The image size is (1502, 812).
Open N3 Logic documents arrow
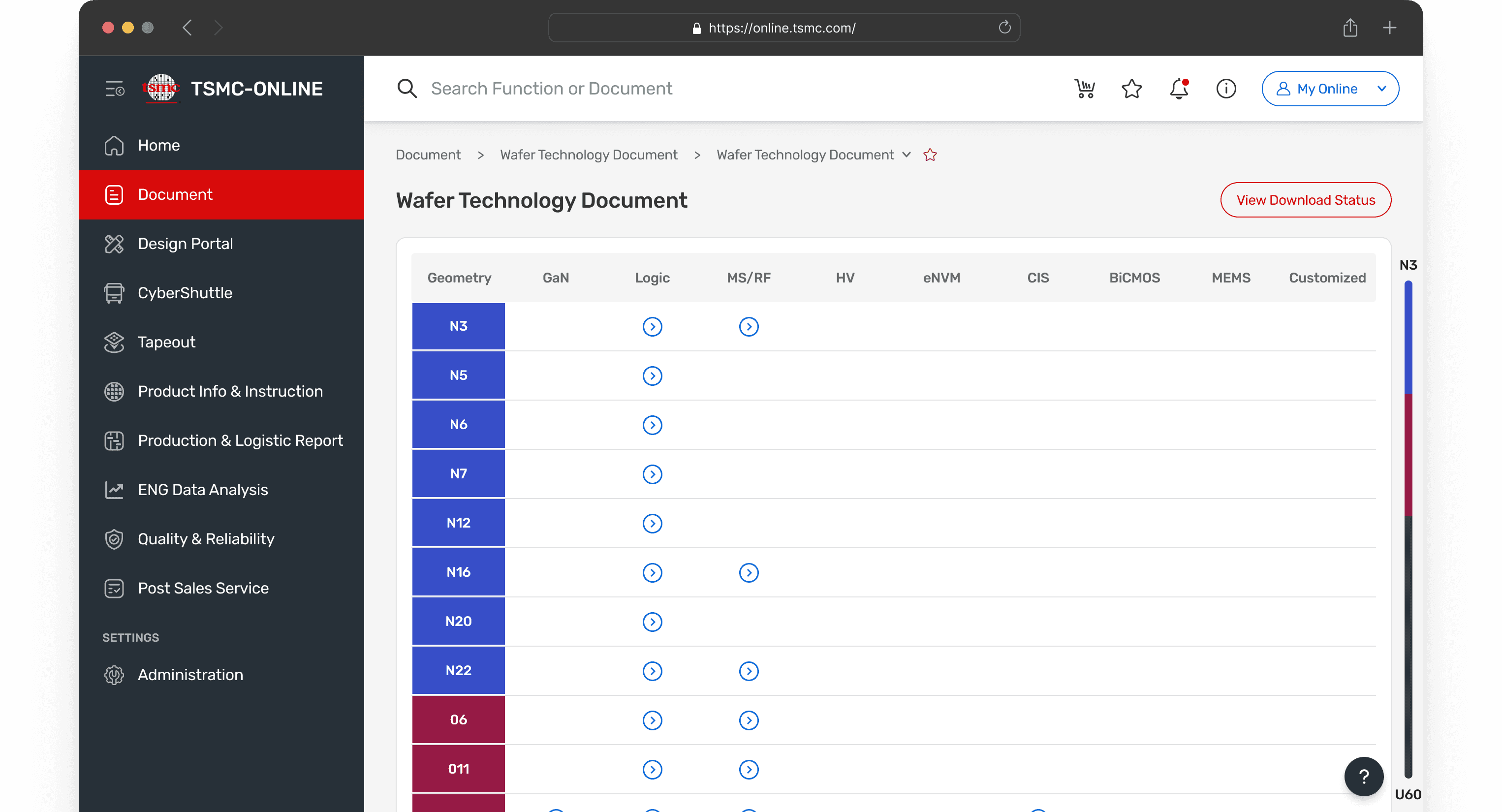tap(652, 326)
